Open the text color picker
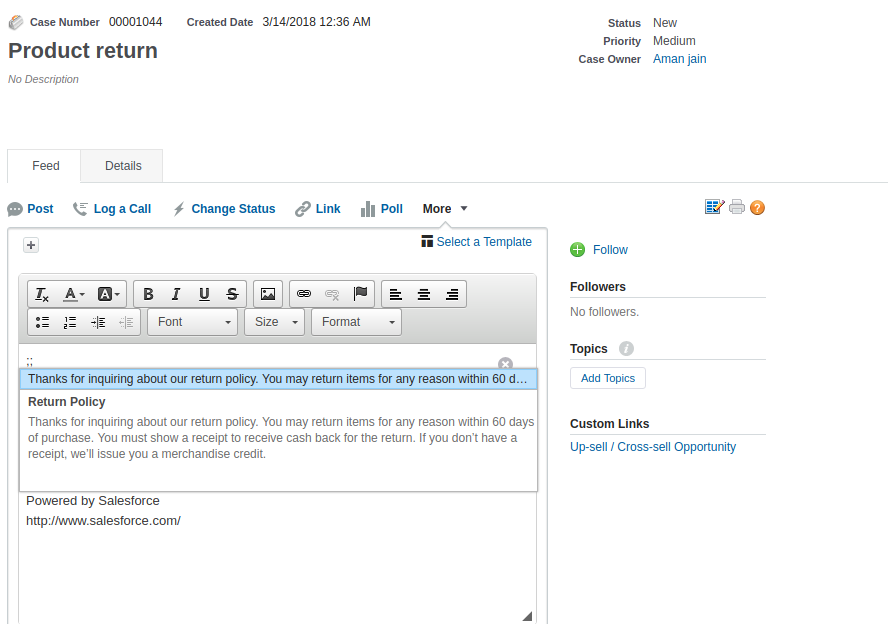 [x=74, y=294]
